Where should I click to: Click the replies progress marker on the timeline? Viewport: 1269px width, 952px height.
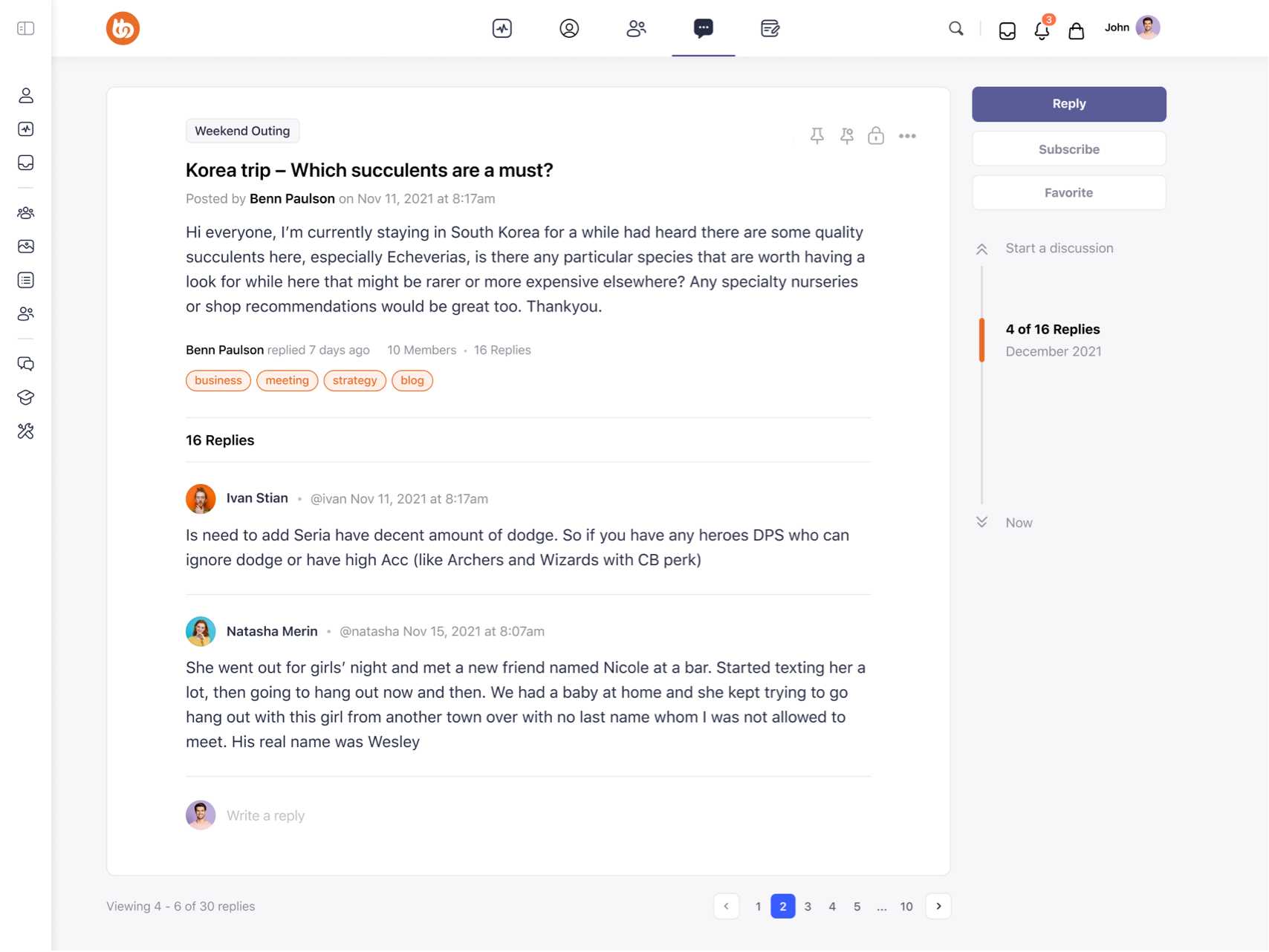981,340
